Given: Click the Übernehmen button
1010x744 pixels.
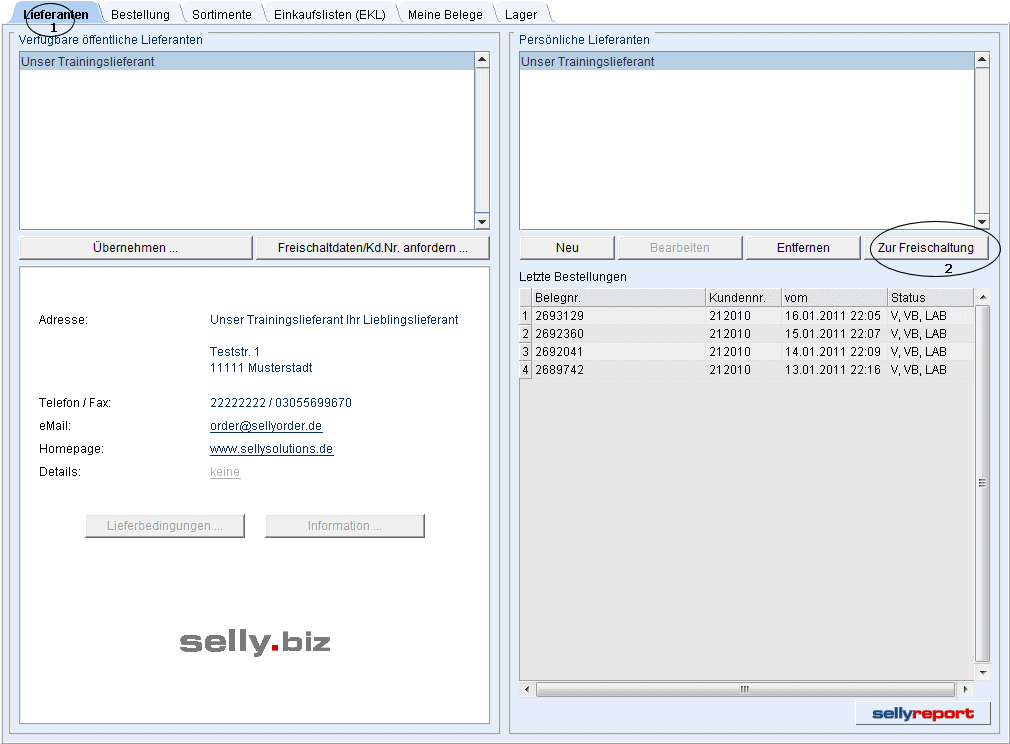Looking at the screenshot, I should click(x=135, y=248).
